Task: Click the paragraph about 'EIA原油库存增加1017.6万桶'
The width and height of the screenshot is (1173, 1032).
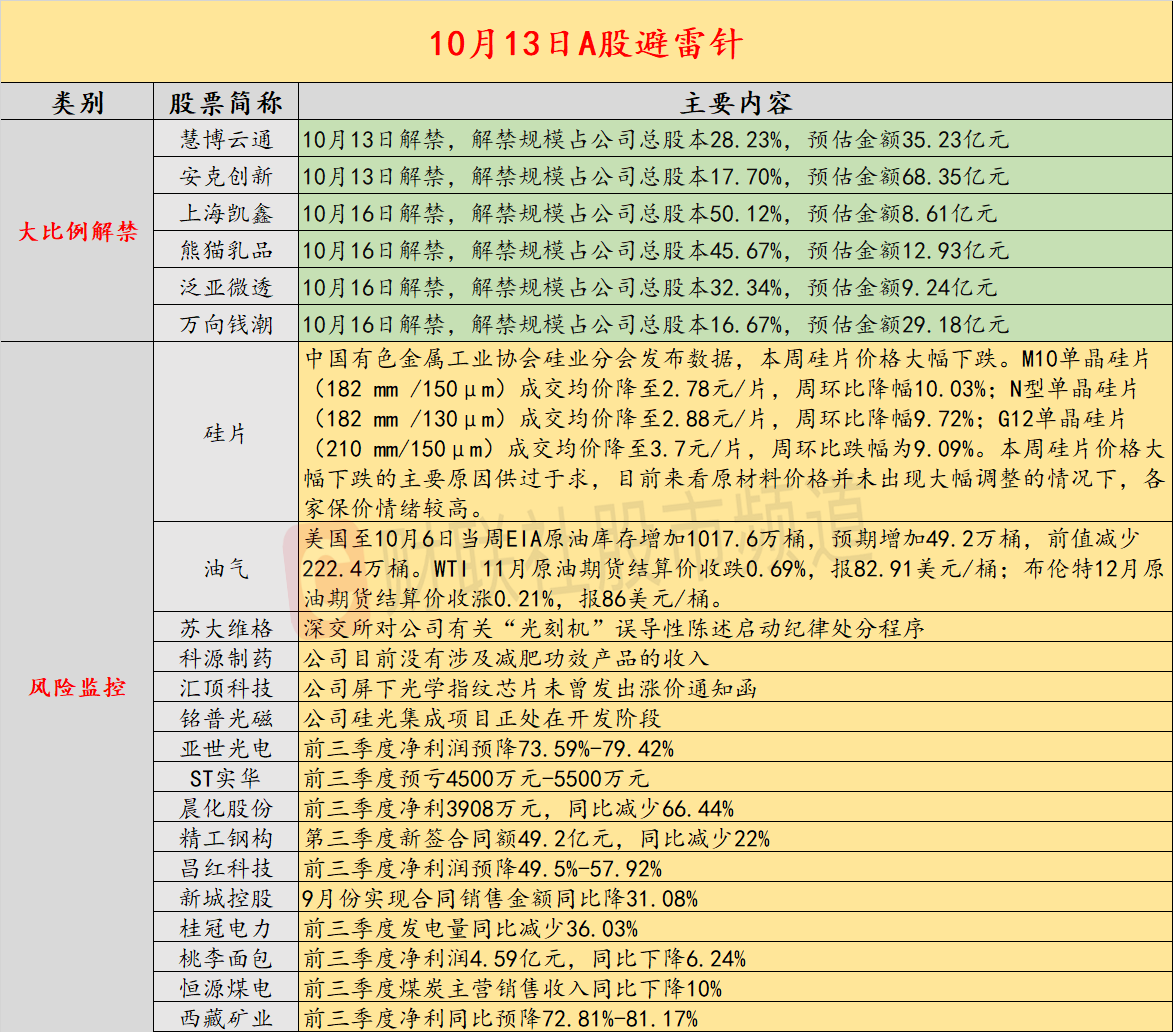Action: (x=735, y=568)
